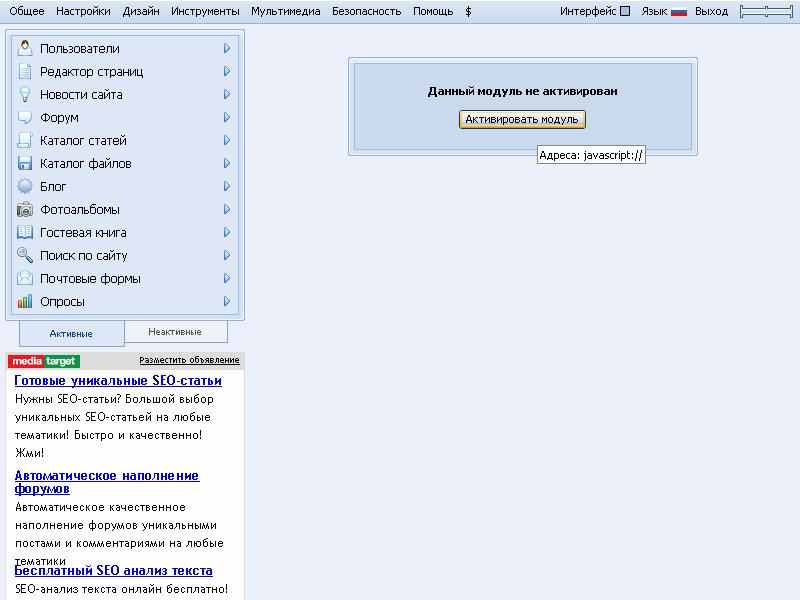Open the Помощь menu
The image size is (800, 600).
[433, 11]
